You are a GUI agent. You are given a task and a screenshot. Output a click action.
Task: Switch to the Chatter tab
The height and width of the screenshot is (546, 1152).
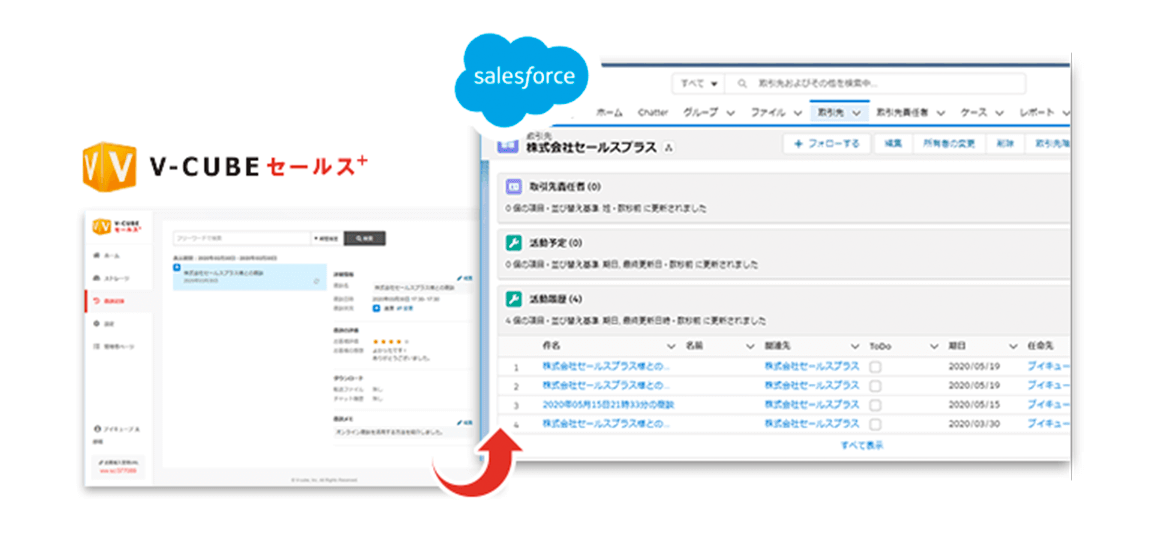click(652, 113)
